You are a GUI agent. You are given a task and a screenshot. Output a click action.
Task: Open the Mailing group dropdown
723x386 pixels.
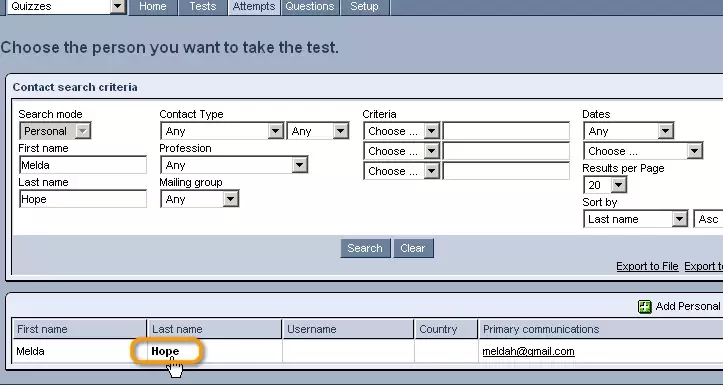pyautogui.click(x=200, y=199)
